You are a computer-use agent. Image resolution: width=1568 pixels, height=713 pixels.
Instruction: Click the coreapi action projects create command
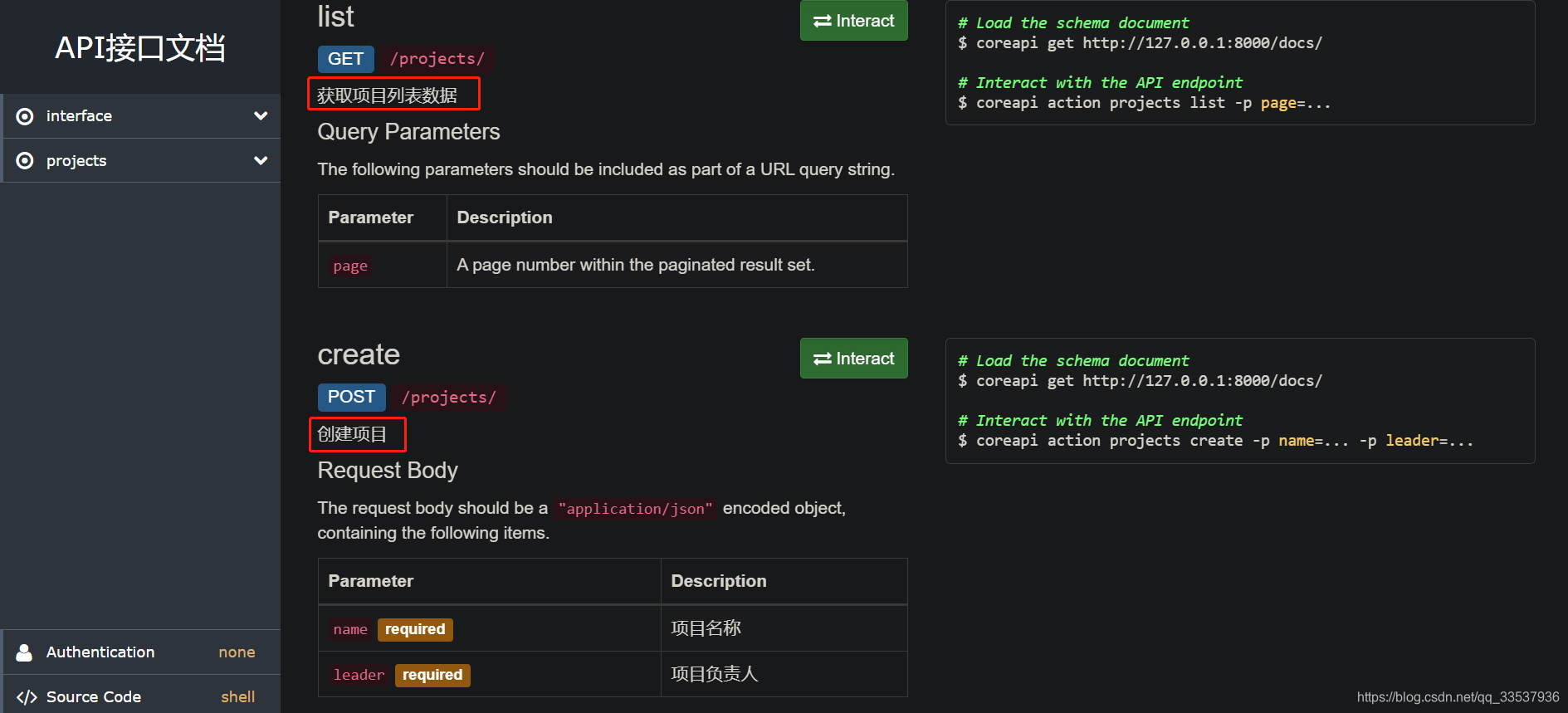point(1216,441)
